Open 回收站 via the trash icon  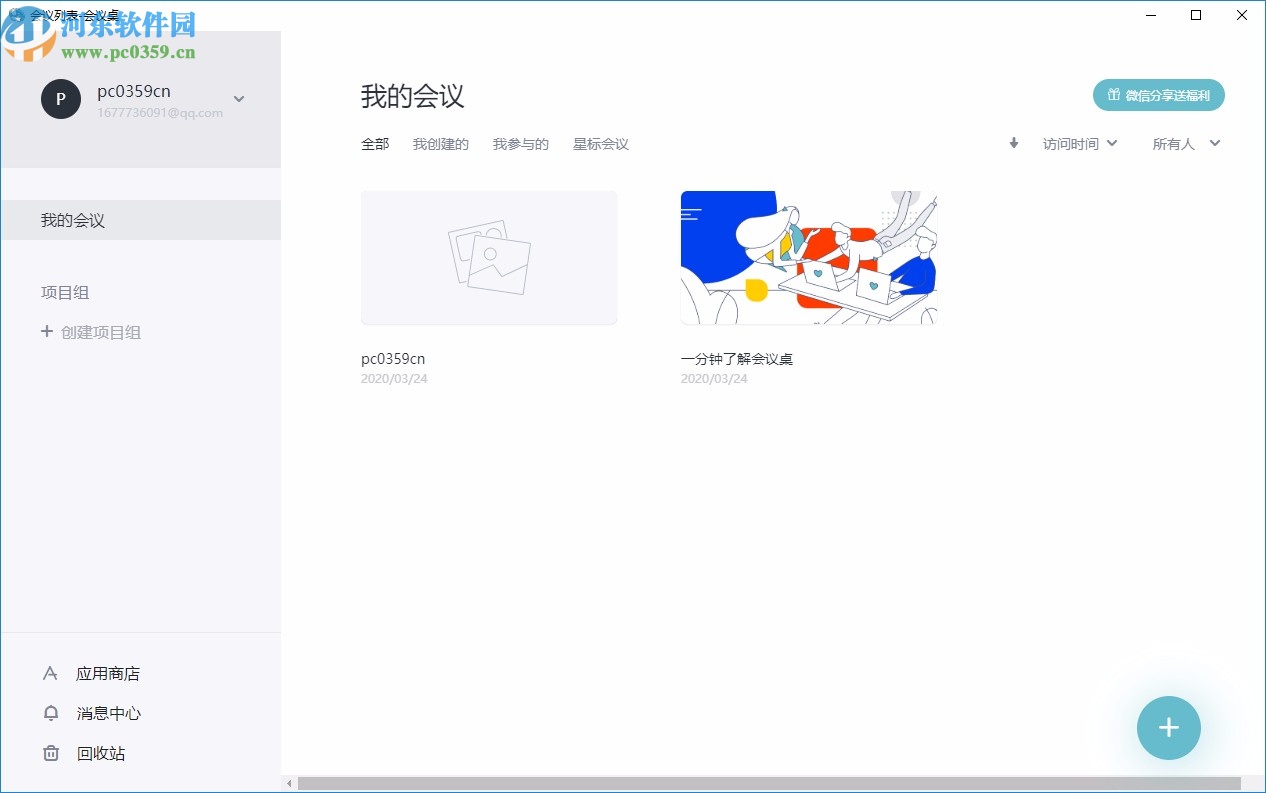[51, 753]
